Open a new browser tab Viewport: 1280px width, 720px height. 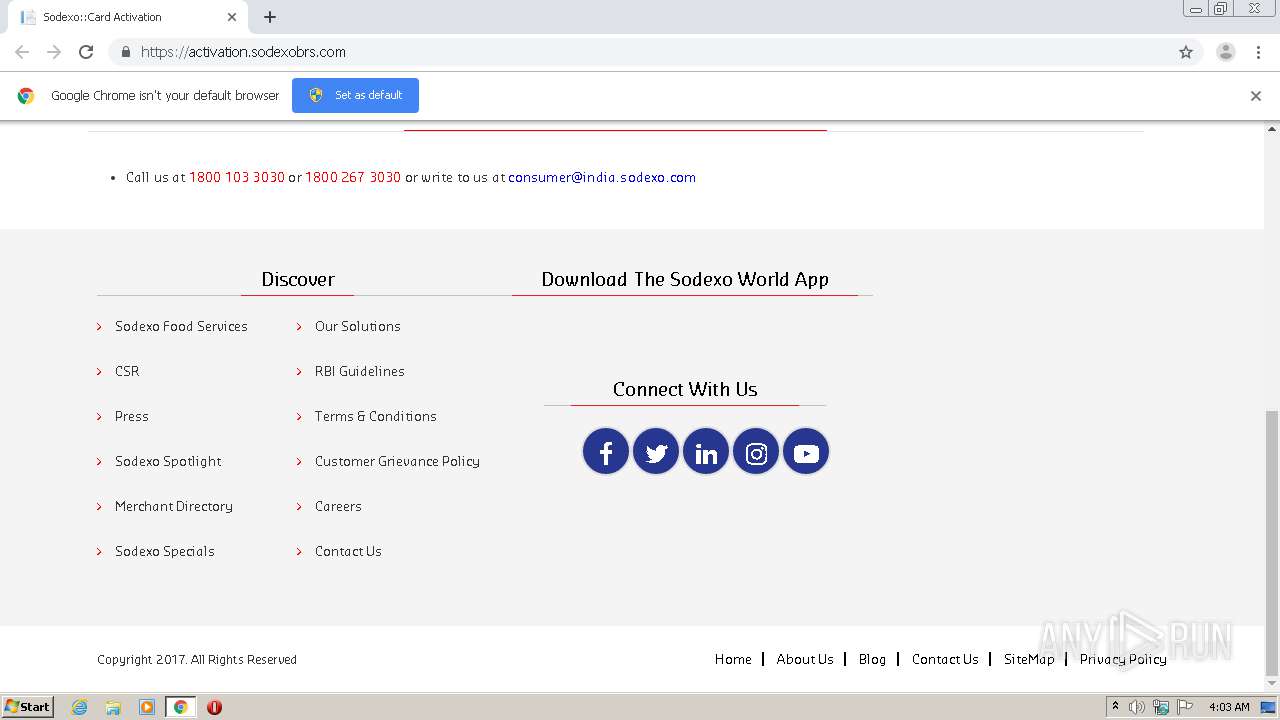pyautogui.click(x=270, y=17)
